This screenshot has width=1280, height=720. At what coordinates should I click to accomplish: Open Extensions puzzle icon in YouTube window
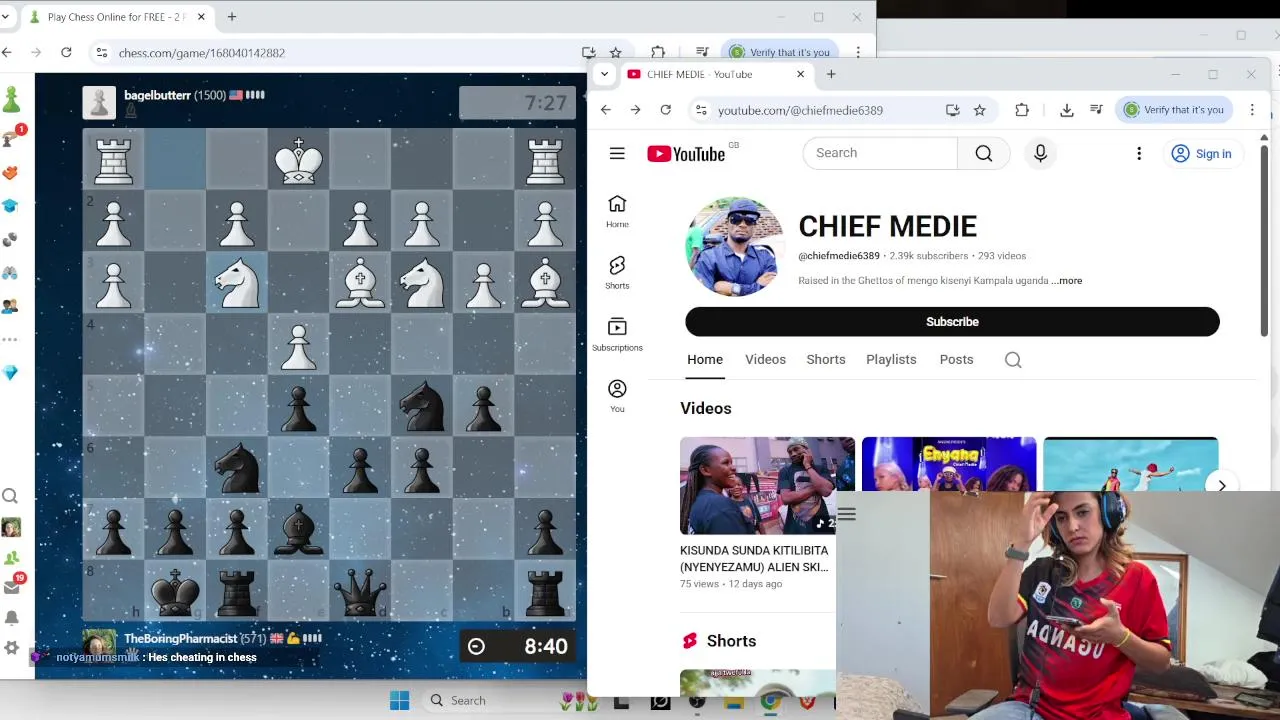click(x=1021, y=110)
